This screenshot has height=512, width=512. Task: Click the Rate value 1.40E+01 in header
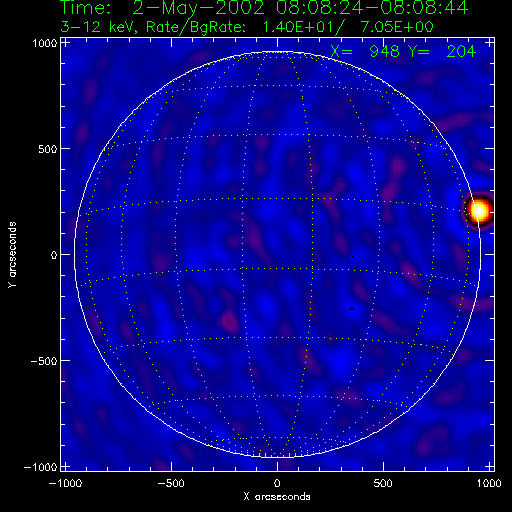pyautogui.click(x=299, y=27)
